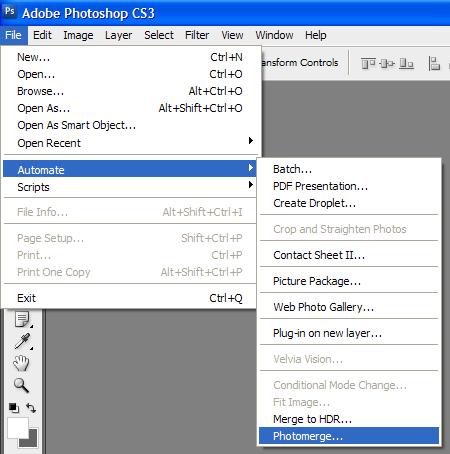
Task: Choose Exit from File menu
Action: [130, 298]
